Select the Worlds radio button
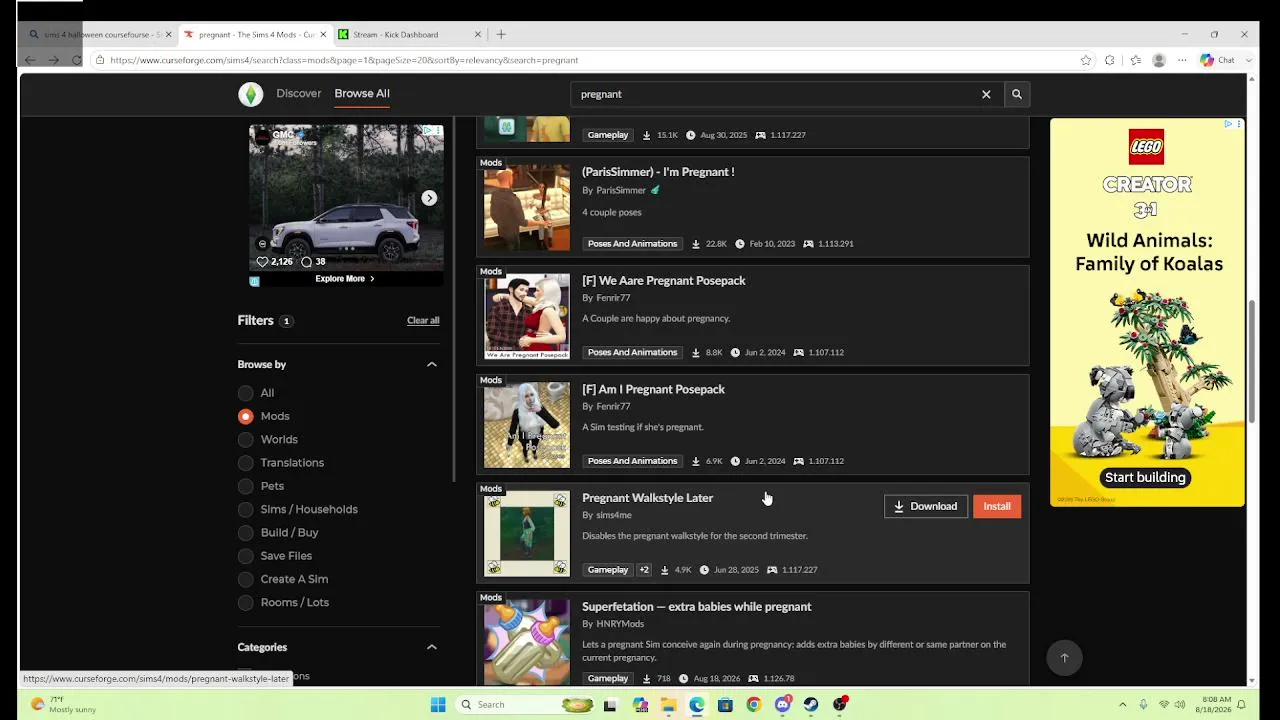The image size is (1280, 720). 246,439
